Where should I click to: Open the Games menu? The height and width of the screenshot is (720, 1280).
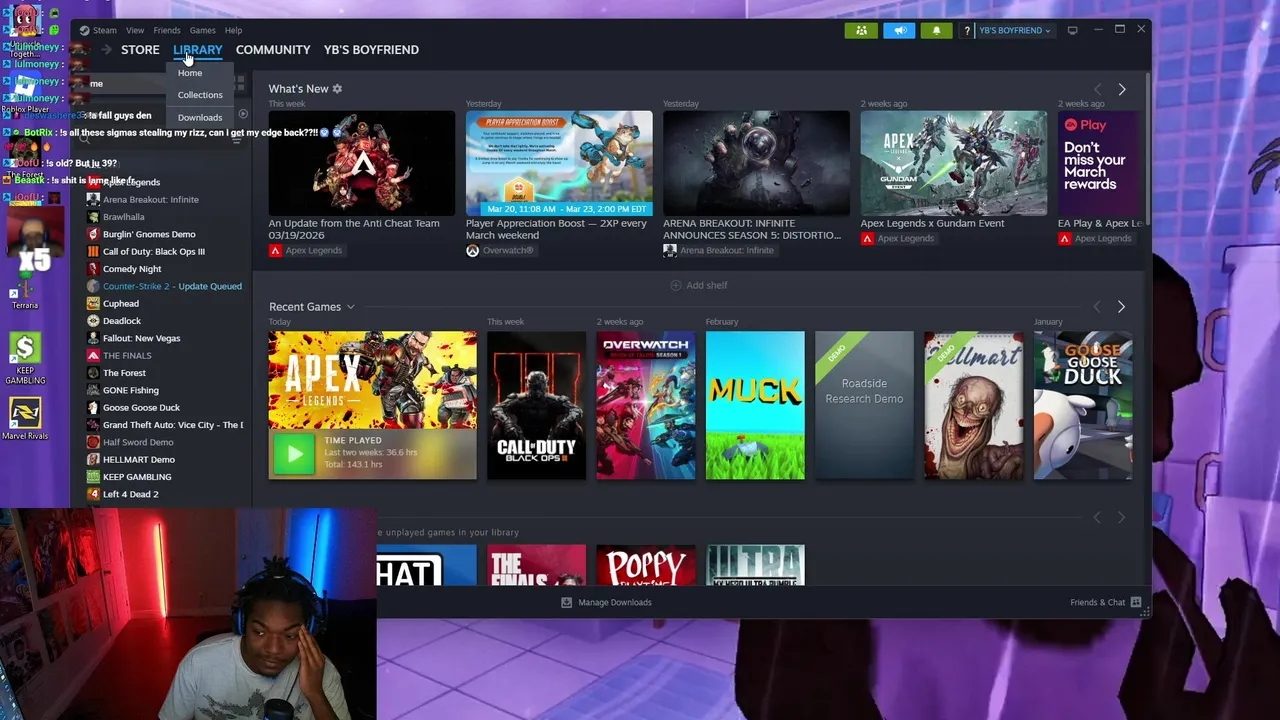202,30
